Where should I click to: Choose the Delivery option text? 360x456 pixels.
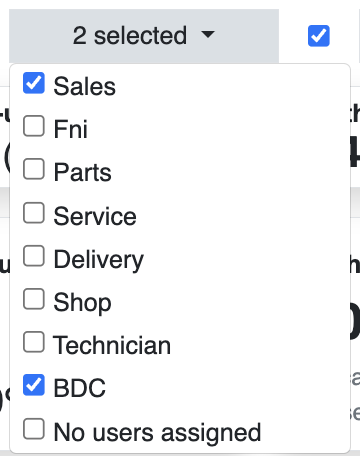pyautogui.click(x=99, y=260)
